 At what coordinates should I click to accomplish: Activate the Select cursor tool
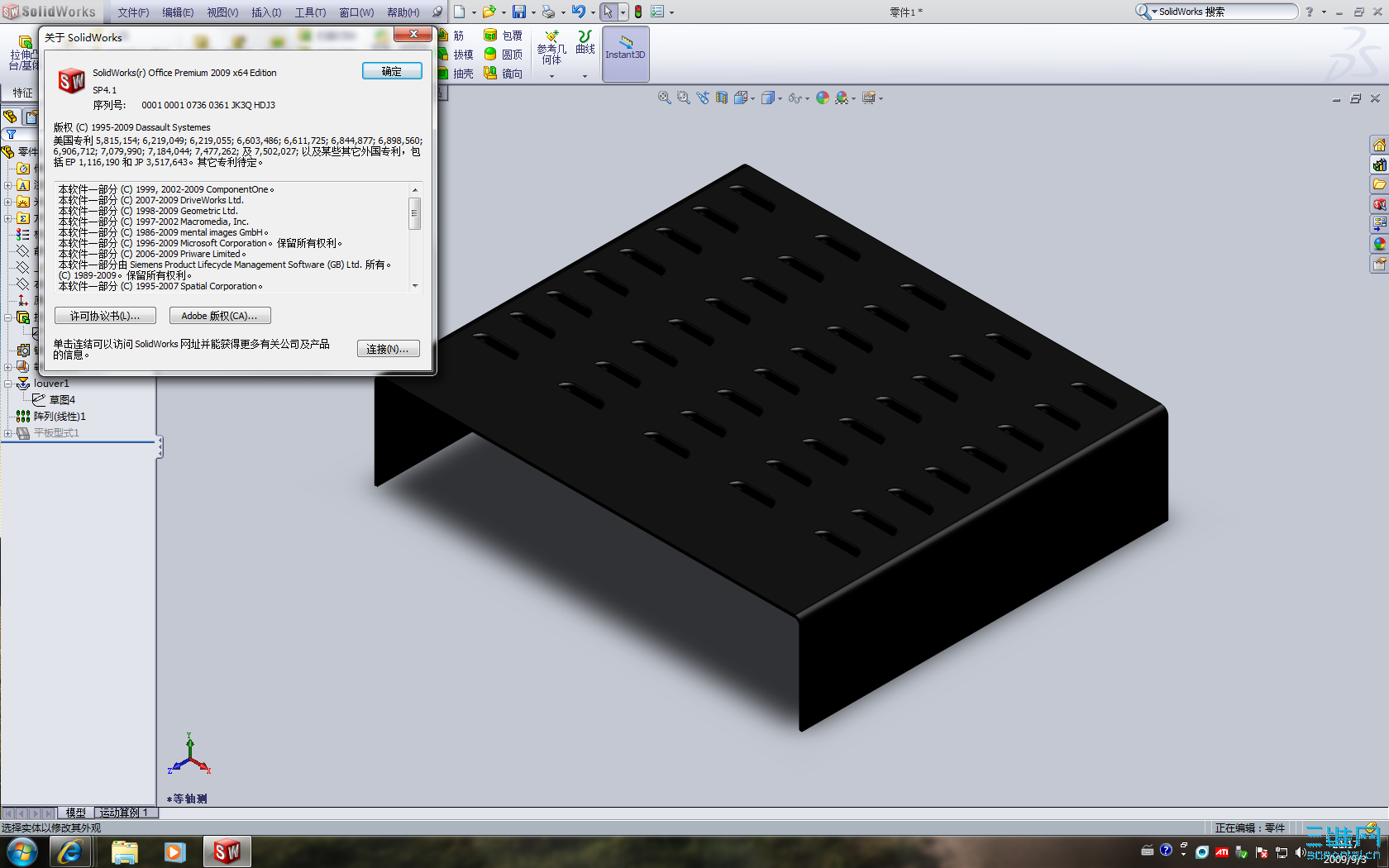click(x=609, y=12)
